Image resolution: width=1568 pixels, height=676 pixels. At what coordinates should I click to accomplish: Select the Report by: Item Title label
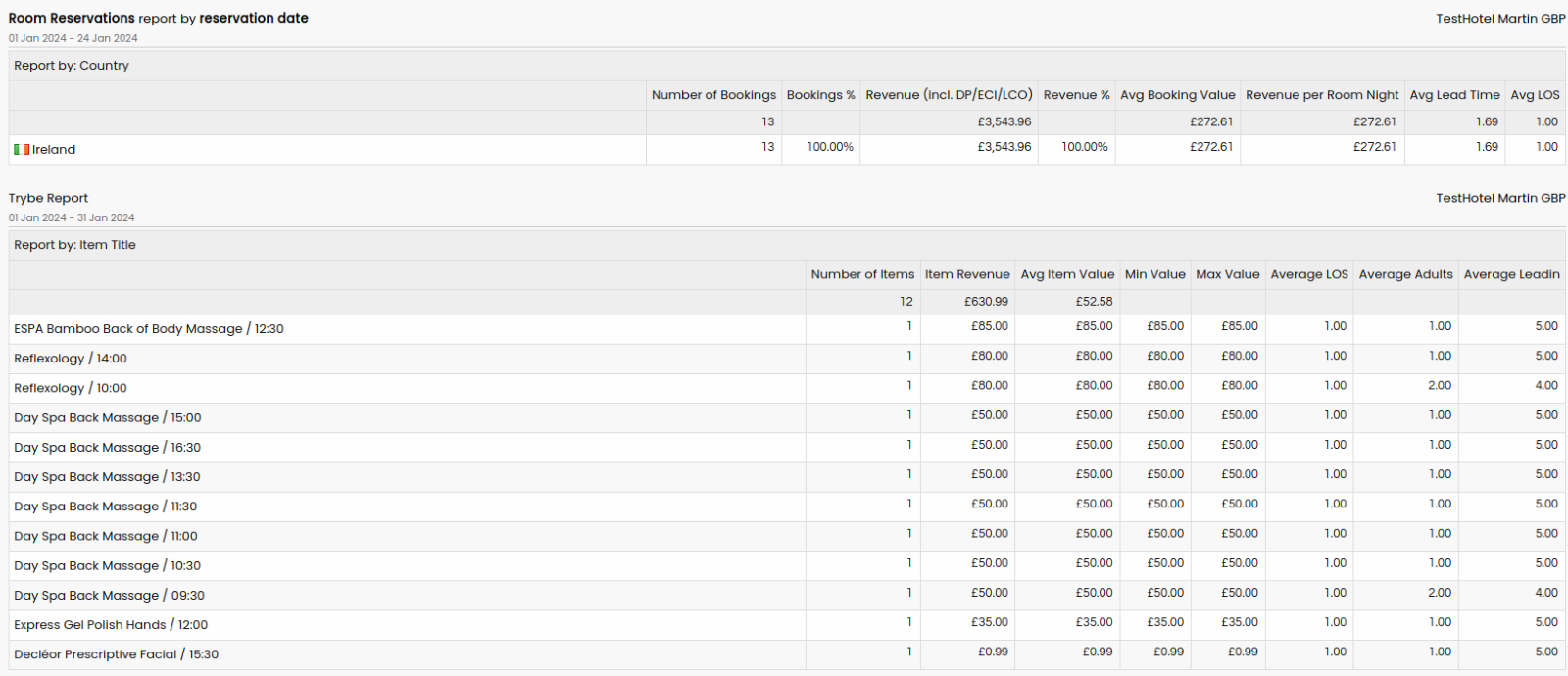click(x=74, y=246)
